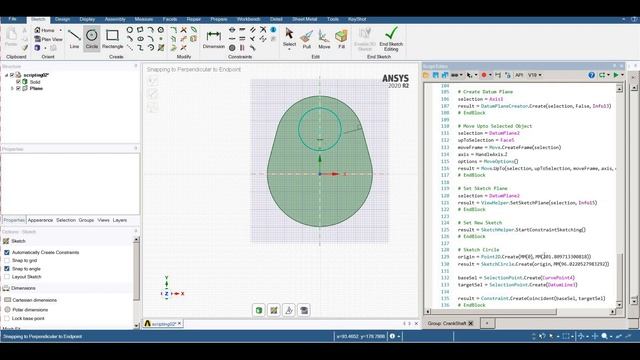640x360 pixels.
Task: Click Script Editor horizontal scrollbar
Action: (x=494, y=312)
